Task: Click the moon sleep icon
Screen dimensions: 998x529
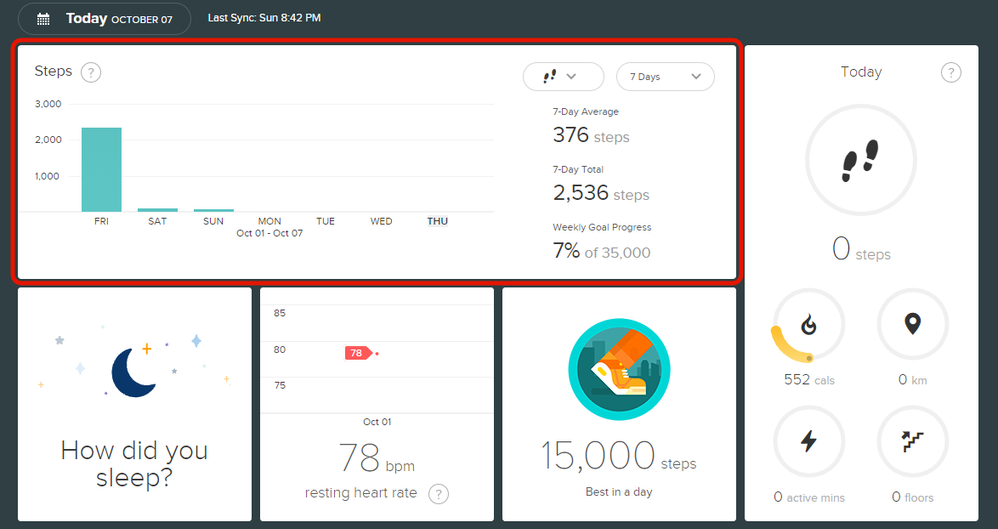Action: [x=134, y=372]
